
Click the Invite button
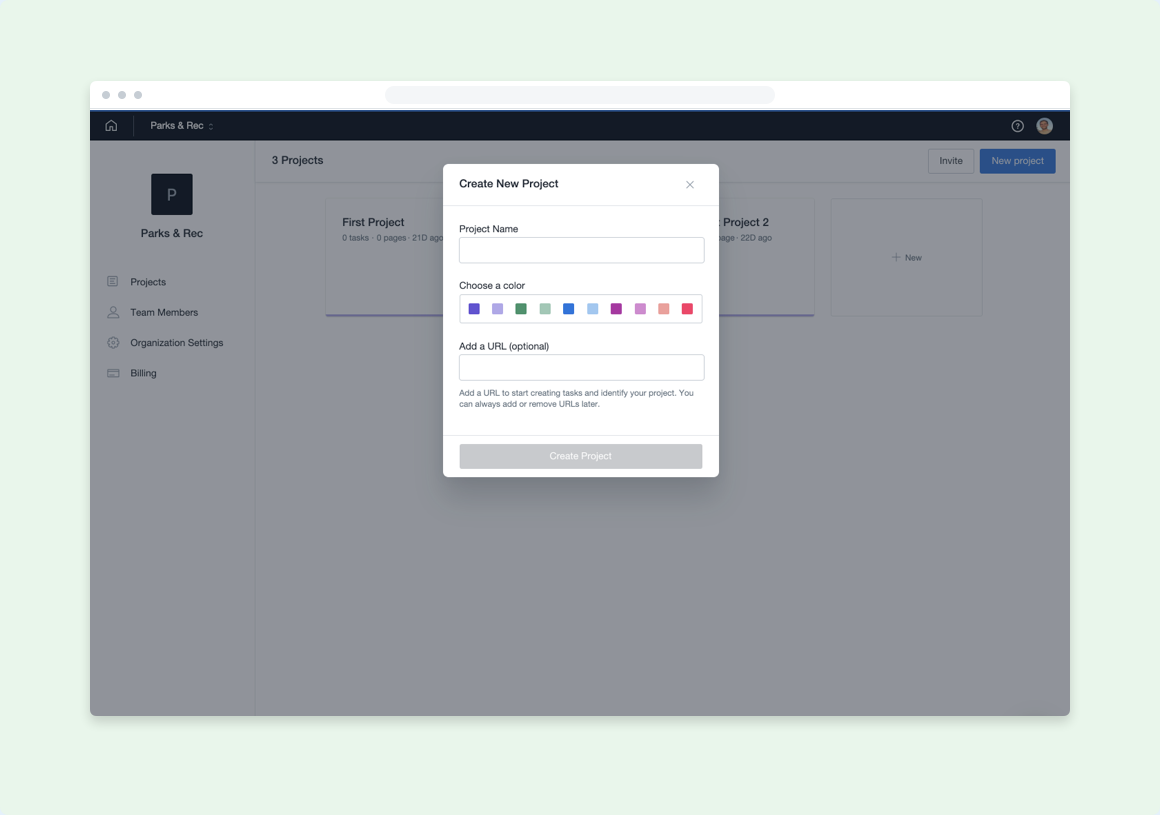[x=951, y=161]
